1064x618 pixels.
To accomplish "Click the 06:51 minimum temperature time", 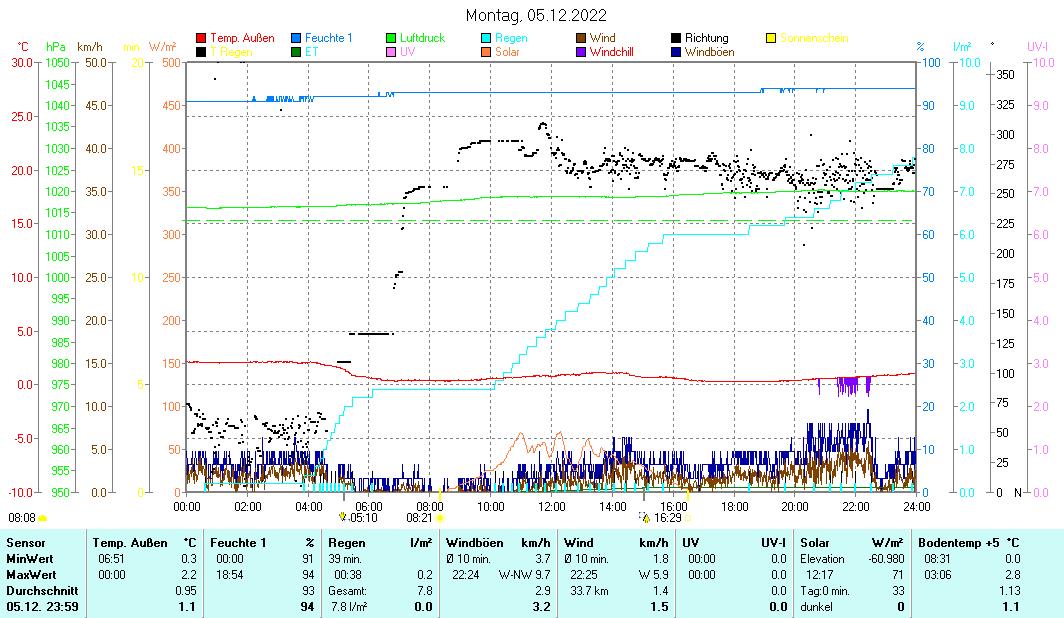I will pos(112,559).
